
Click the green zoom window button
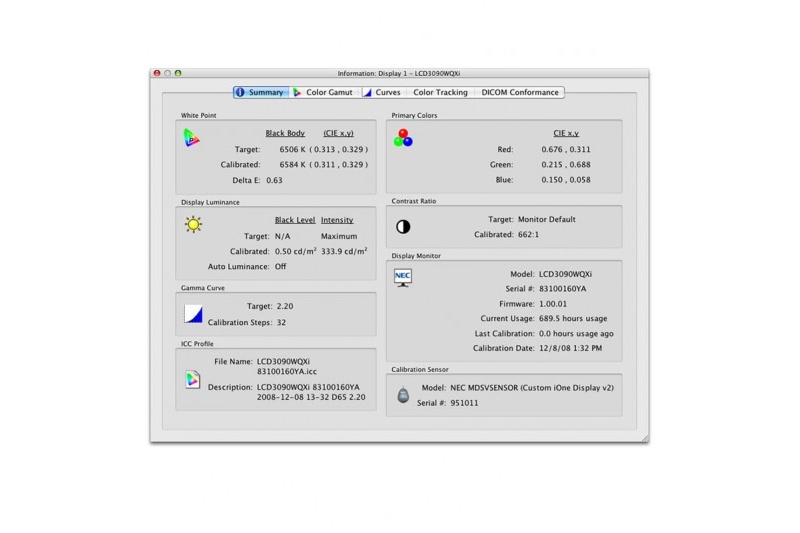tap(178, 73)
